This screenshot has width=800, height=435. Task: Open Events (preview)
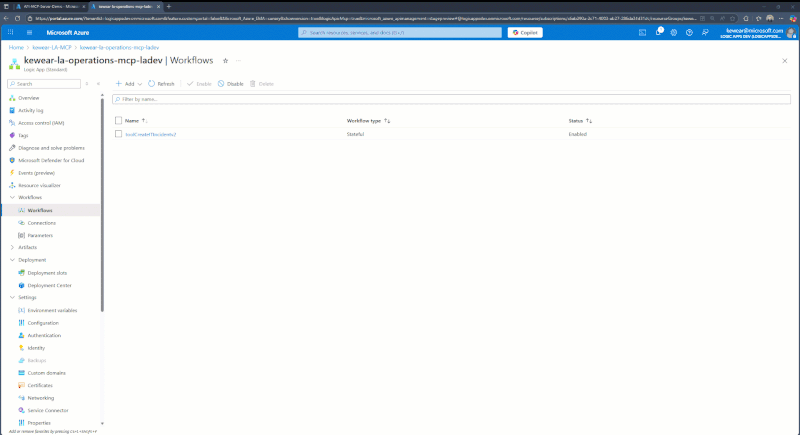pos(36,173)
